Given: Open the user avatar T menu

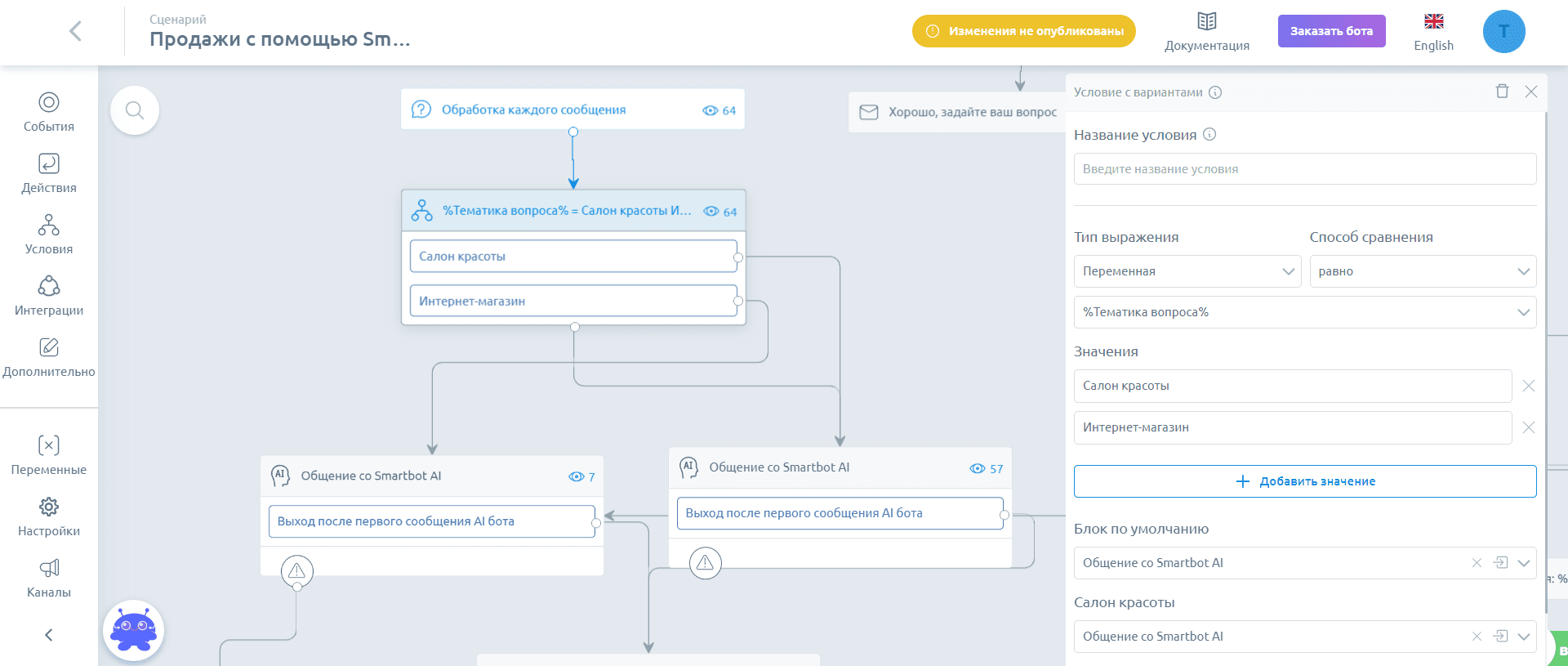Looking at the screenshot, I should pyautogui.click(x=1504, y=32).
